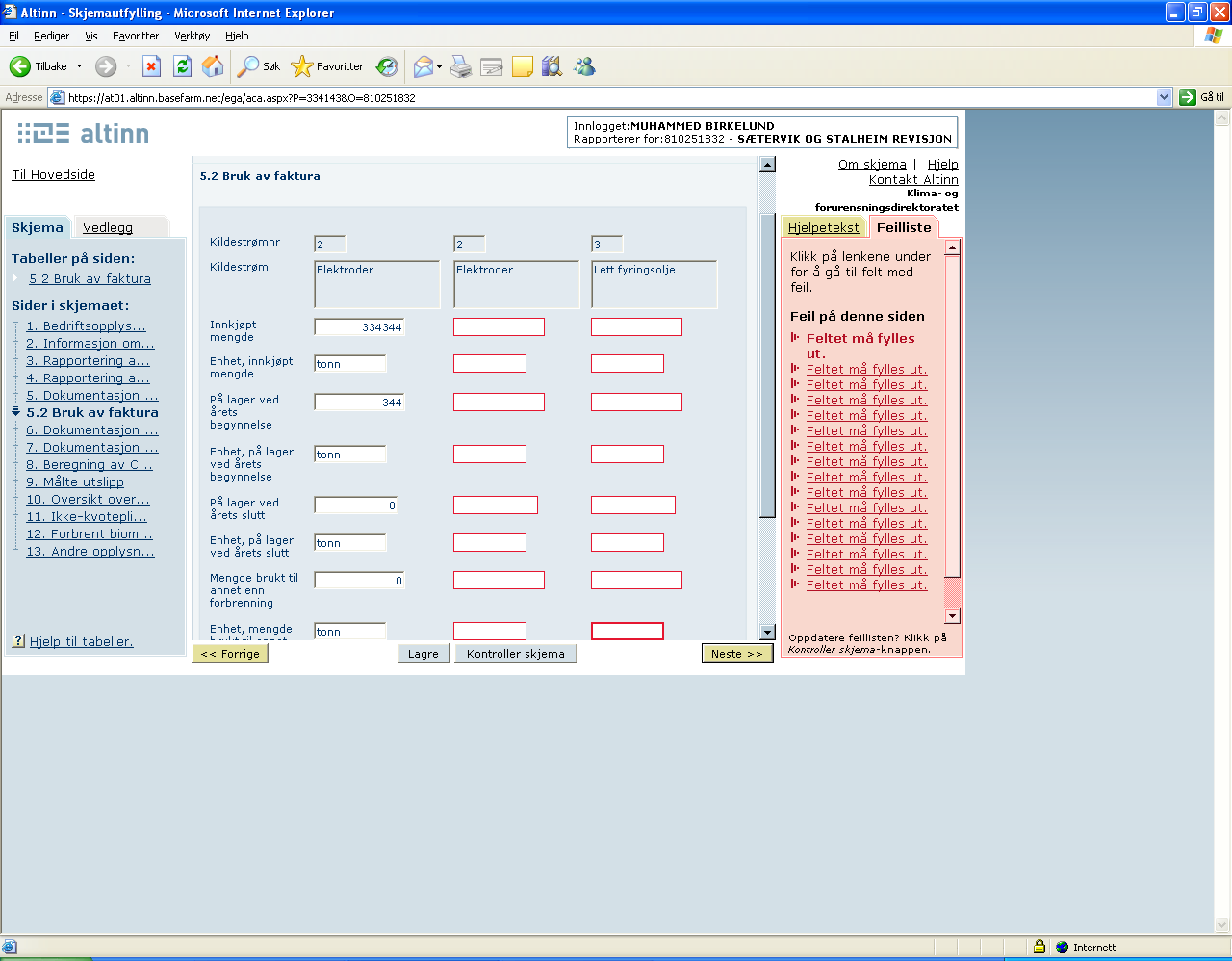
Task: Open the Kontakt Altinn link
Action: pos(913,179)
